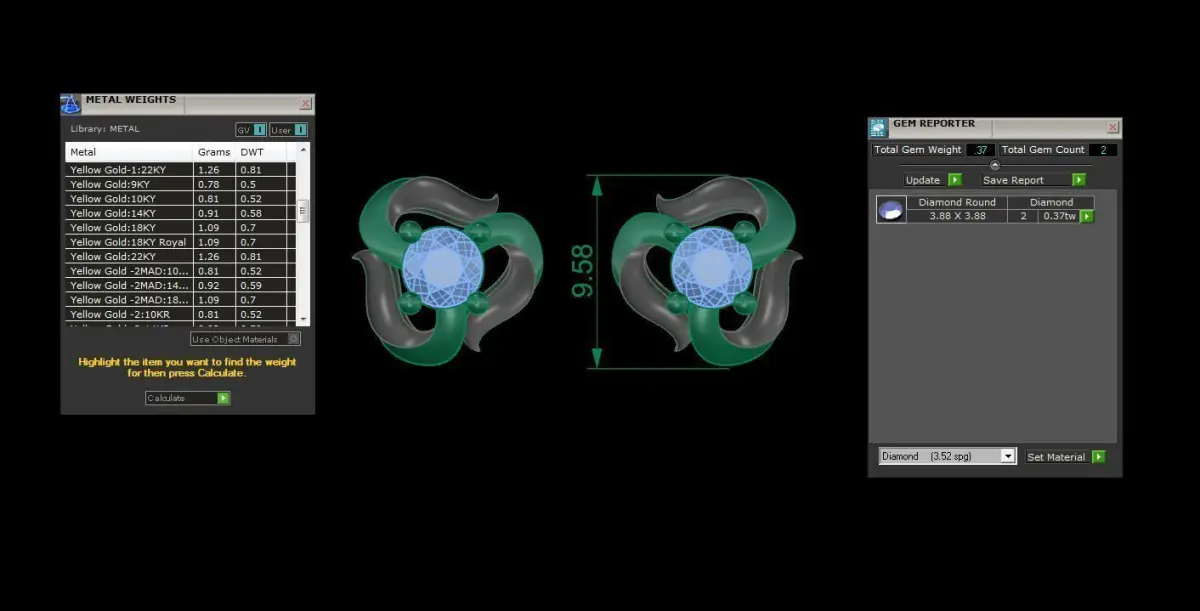Click the Diamond Round cell in gem table
1200x611 pixels.
957,202
